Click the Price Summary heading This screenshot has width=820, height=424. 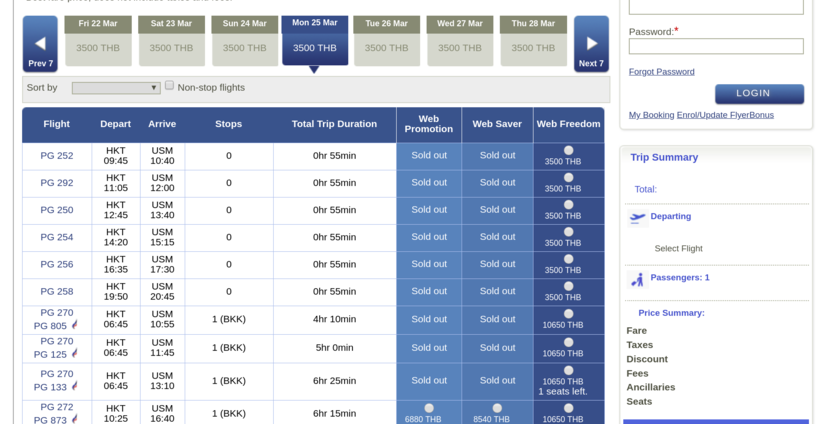(671, 313)
